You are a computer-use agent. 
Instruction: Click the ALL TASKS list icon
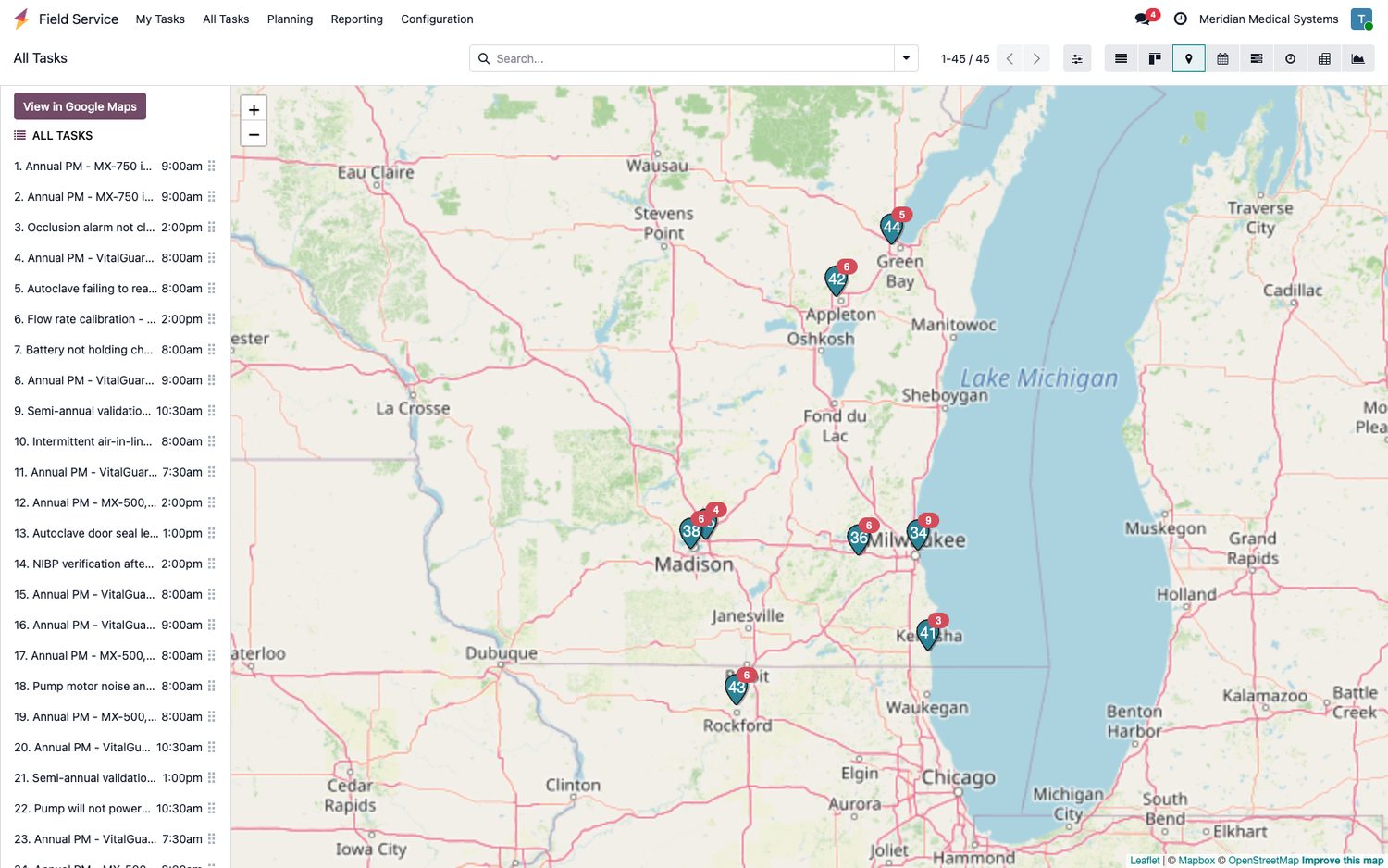(x=19, y=135)
